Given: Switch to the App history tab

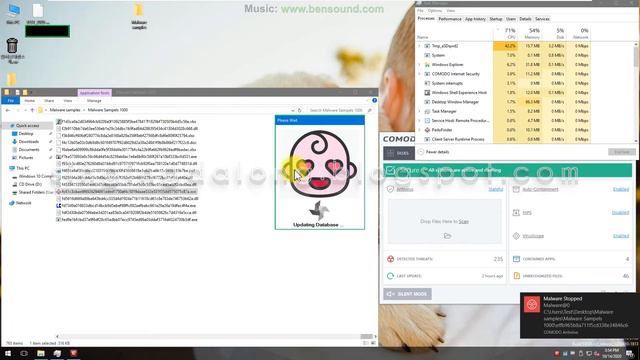Looking at the screenshot, I should click(476, 19).
